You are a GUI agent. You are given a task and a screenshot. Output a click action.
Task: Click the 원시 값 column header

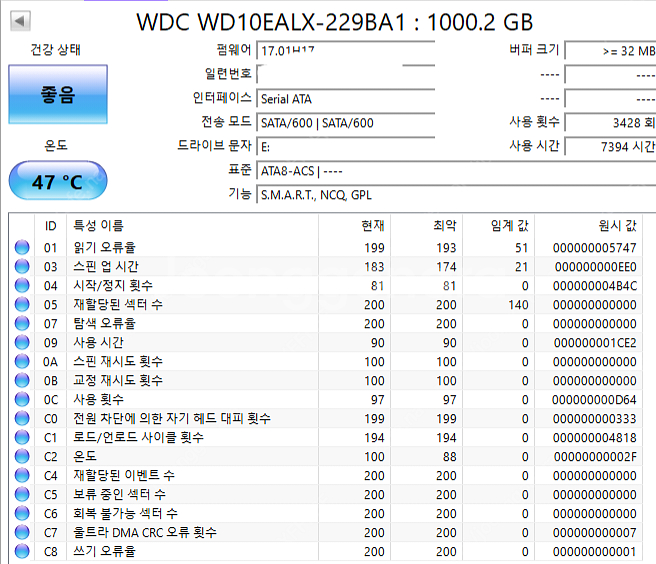589,226
